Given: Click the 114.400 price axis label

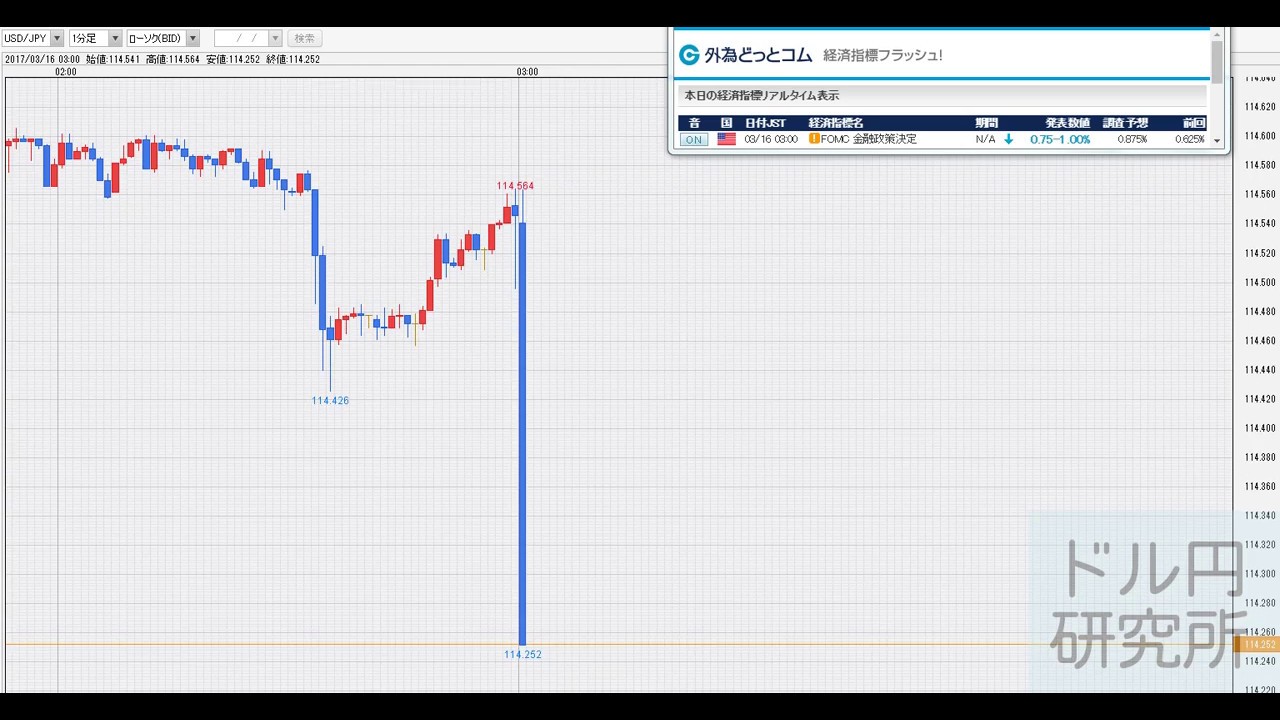Looking at the screenshot, I should [x=1260, y=428].
